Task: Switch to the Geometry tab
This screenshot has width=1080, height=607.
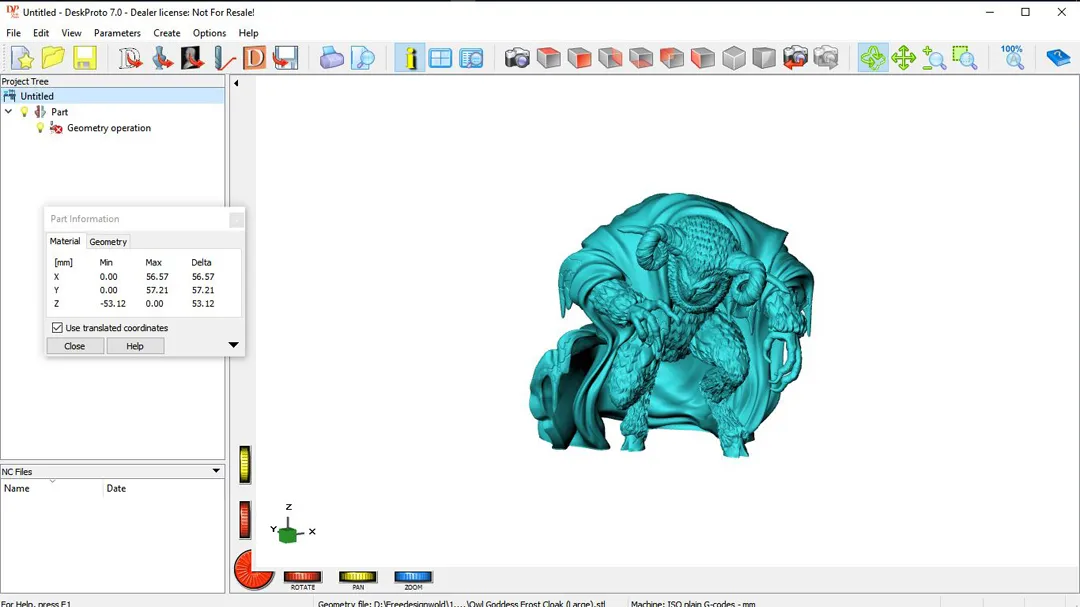Action: click(x=108, y=242)
